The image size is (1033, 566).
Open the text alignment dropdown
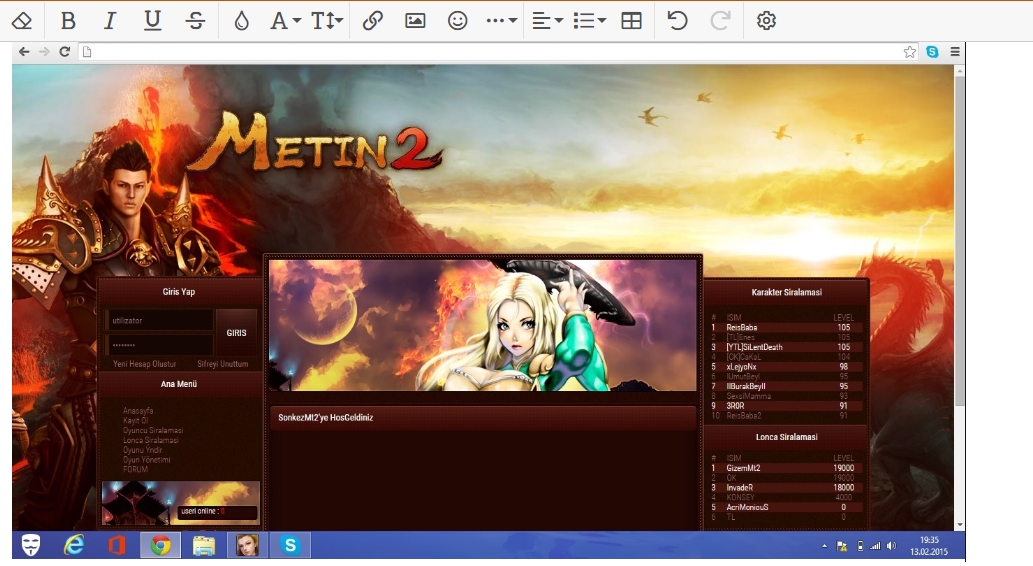point(547,21)
